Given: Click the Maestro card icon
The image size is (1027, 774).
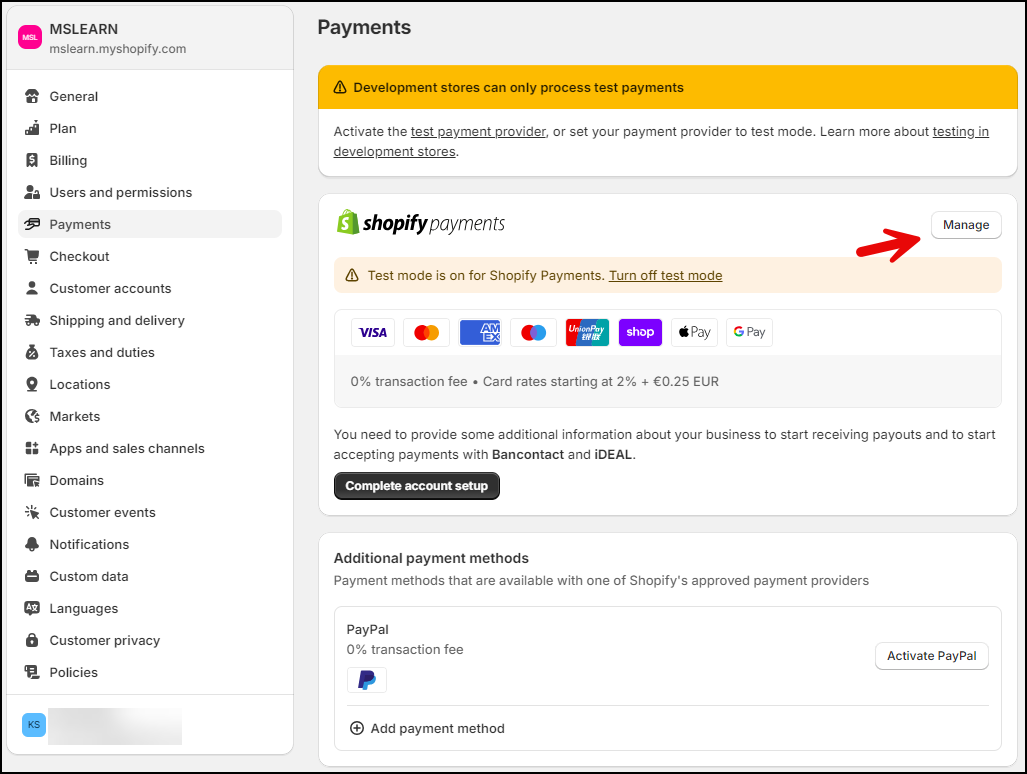Looking at the screenshot, I should point(534,333).
